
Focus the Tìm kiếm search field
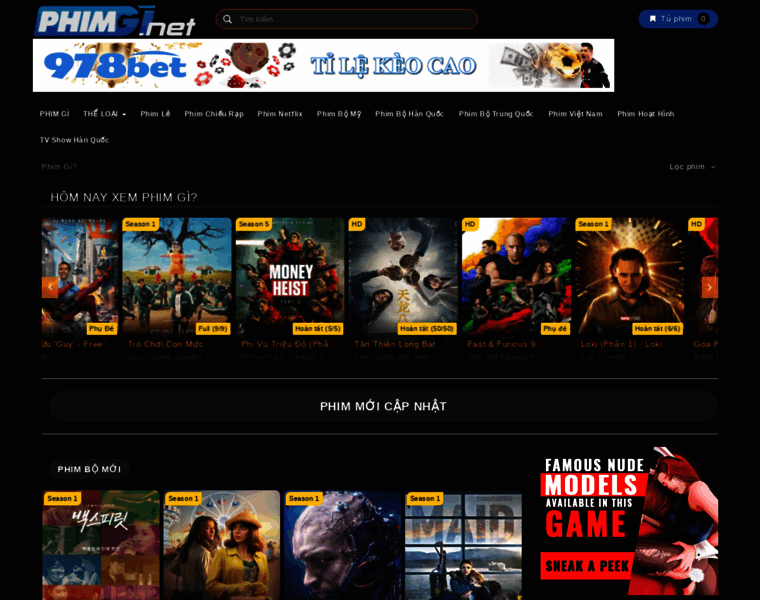click(347, 19)
